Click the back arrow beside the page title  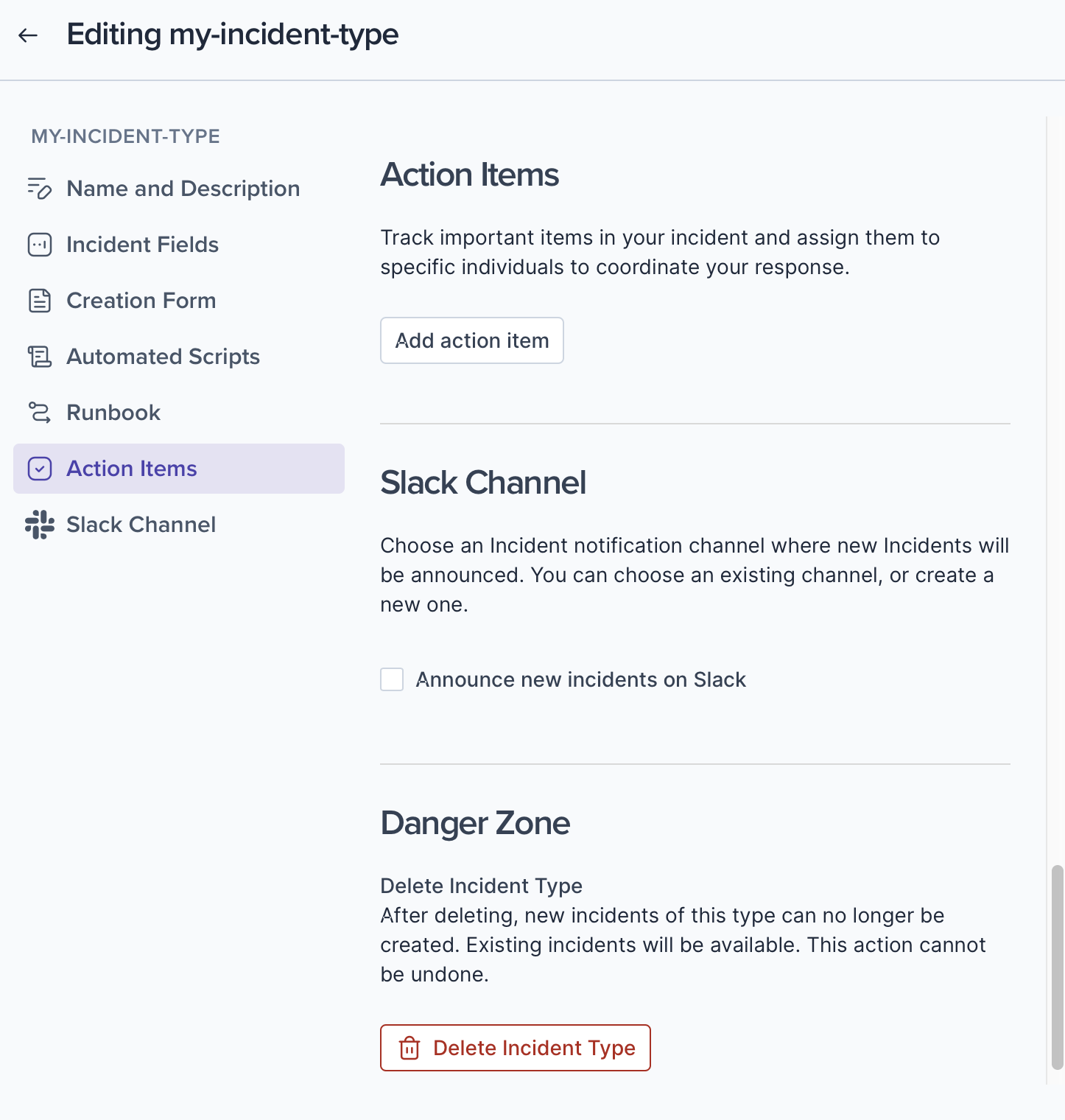28,35
